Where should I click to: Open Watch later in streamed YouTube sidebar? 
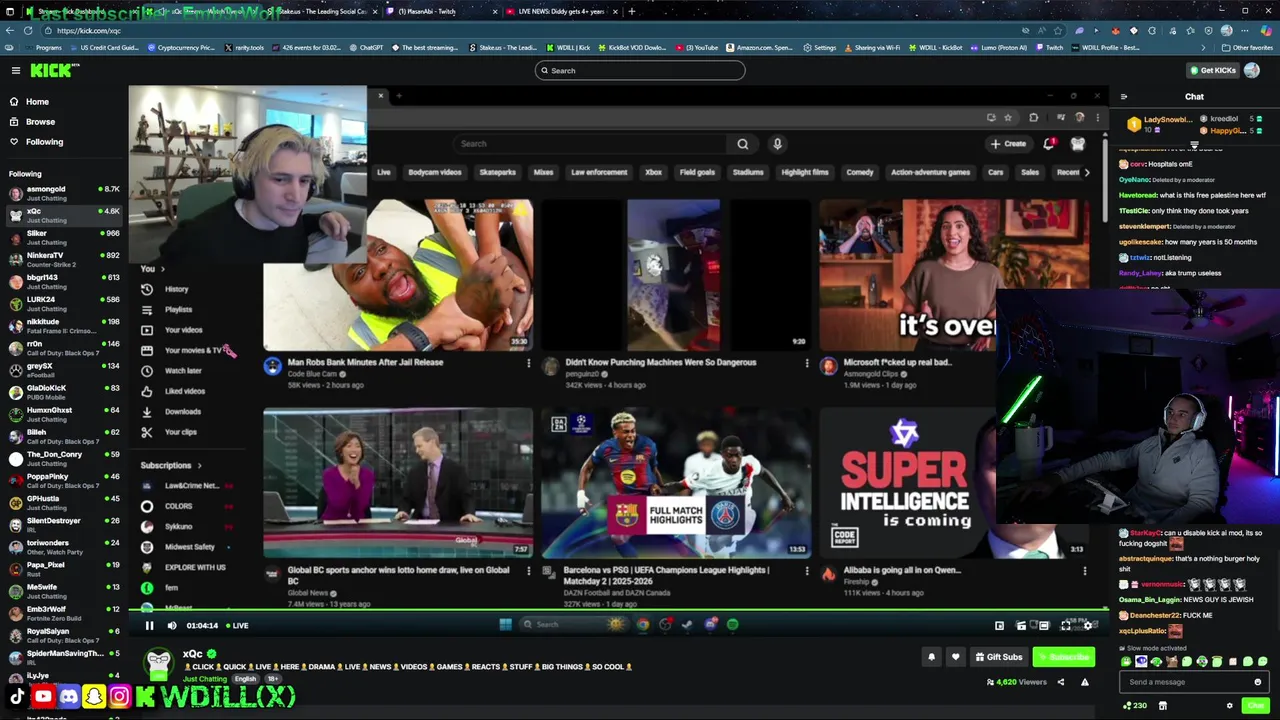pyautogui.click(x=182, y=371)
